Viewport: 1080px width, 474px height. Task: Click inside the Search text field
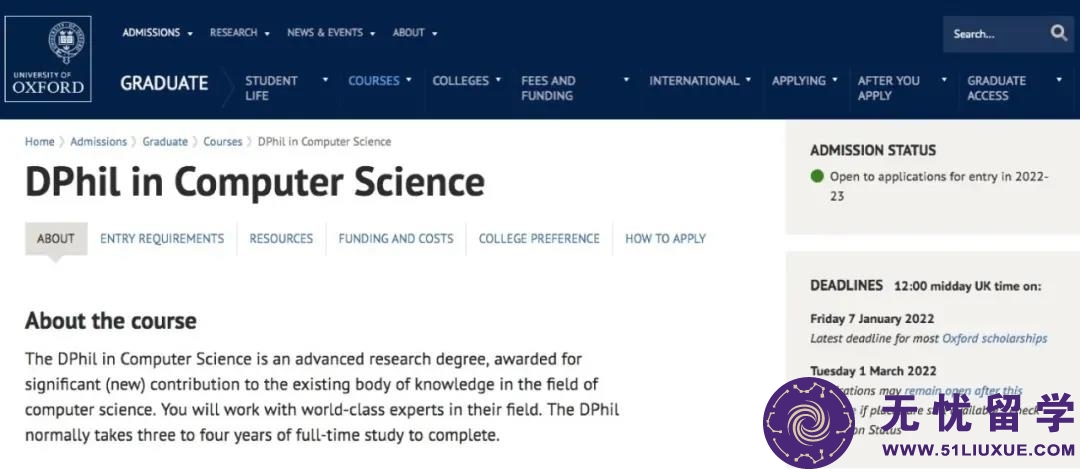tap(994, 34)
